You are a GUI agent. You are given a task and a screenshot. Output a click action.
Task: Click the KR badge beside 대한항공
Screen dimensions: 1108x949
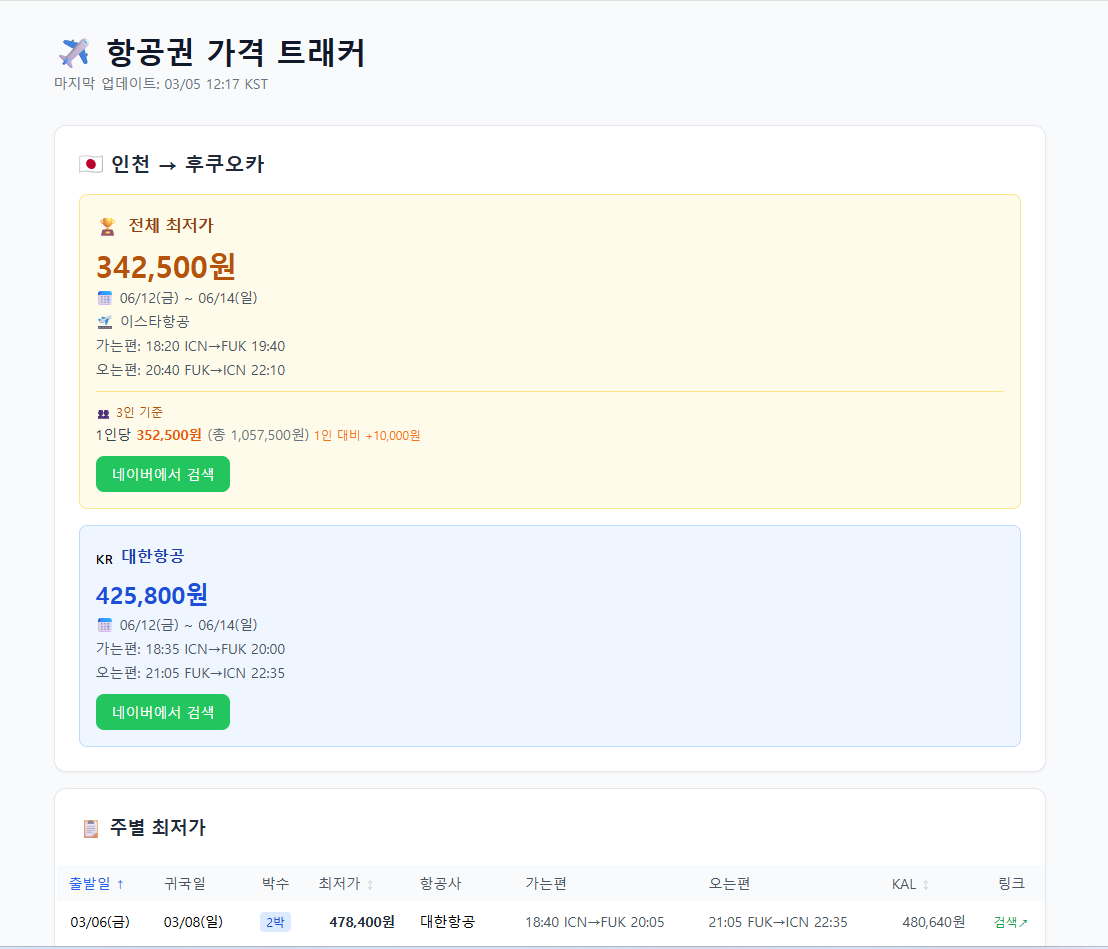point(105,559)
